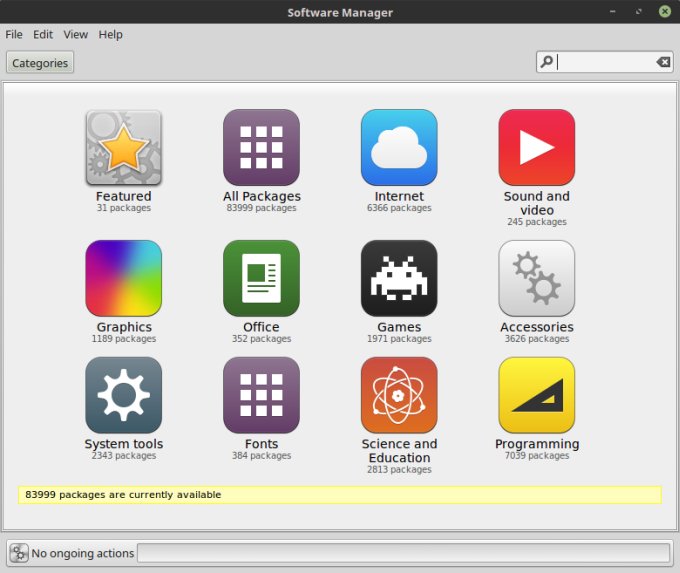Screen dimensions: 680x573
Task: Open the Accessories gears icon
Action: (537, 278)
